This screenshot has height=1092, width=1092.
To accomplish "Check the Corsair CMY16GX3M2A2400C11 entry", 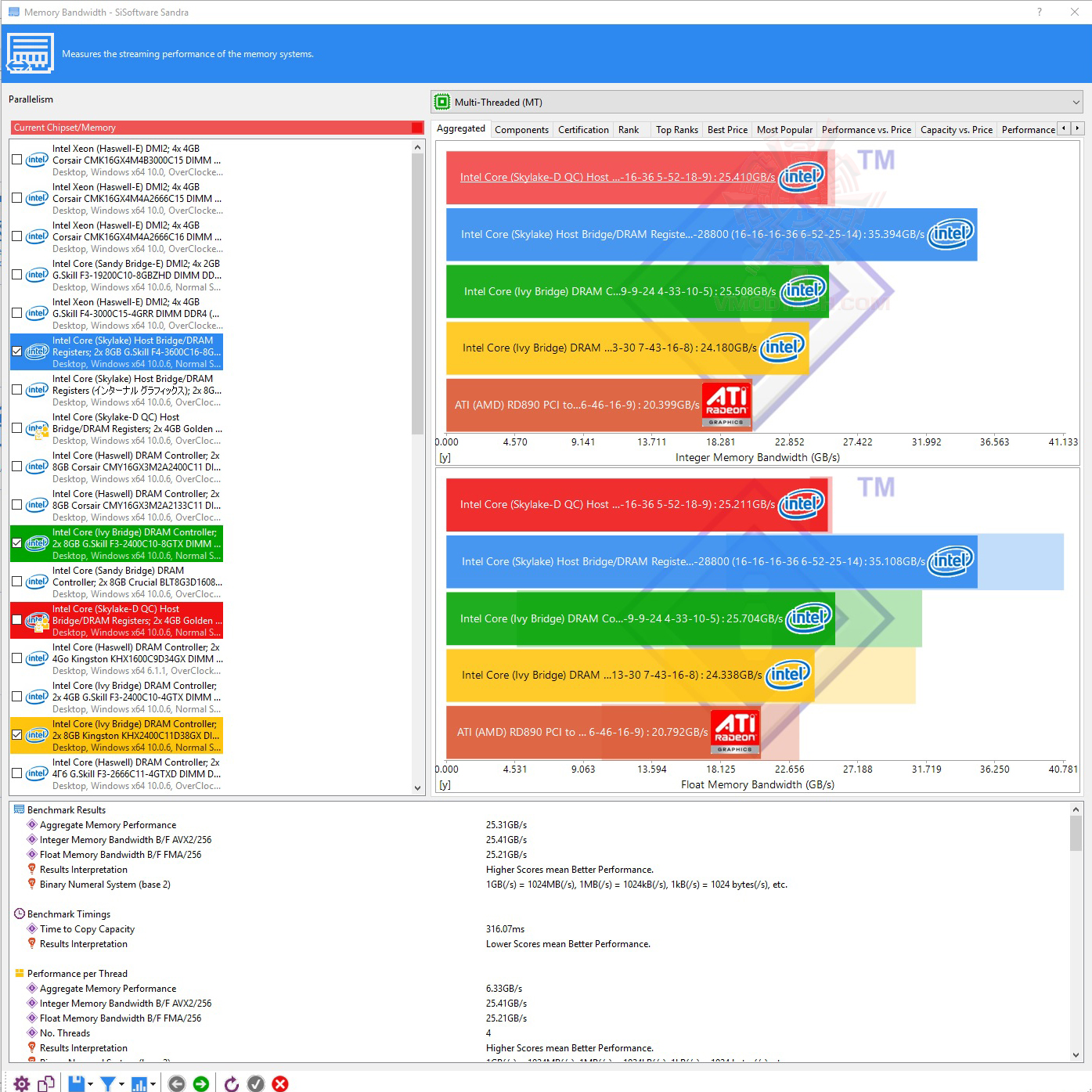I will 16,467.
